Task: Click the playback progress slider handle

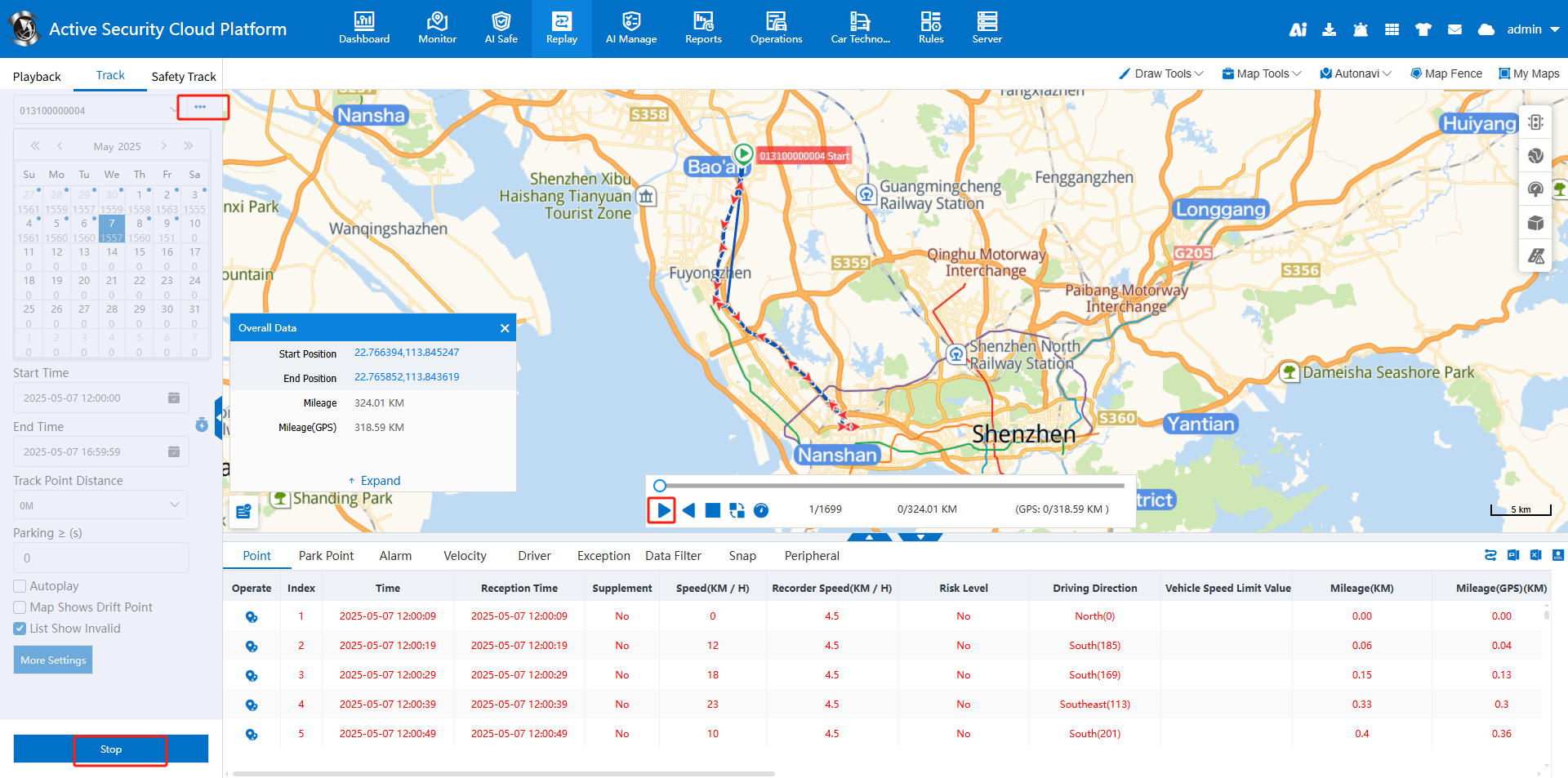Action: (660, 486)
